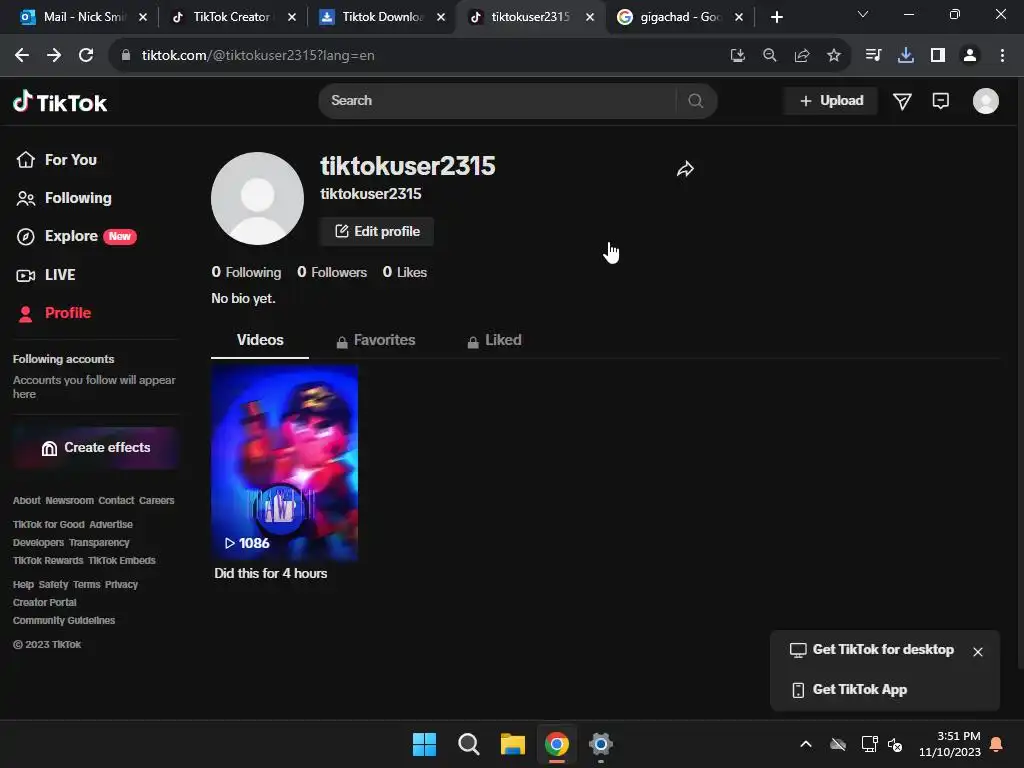Open TikTok Rewards footer link

pos(48,561)
